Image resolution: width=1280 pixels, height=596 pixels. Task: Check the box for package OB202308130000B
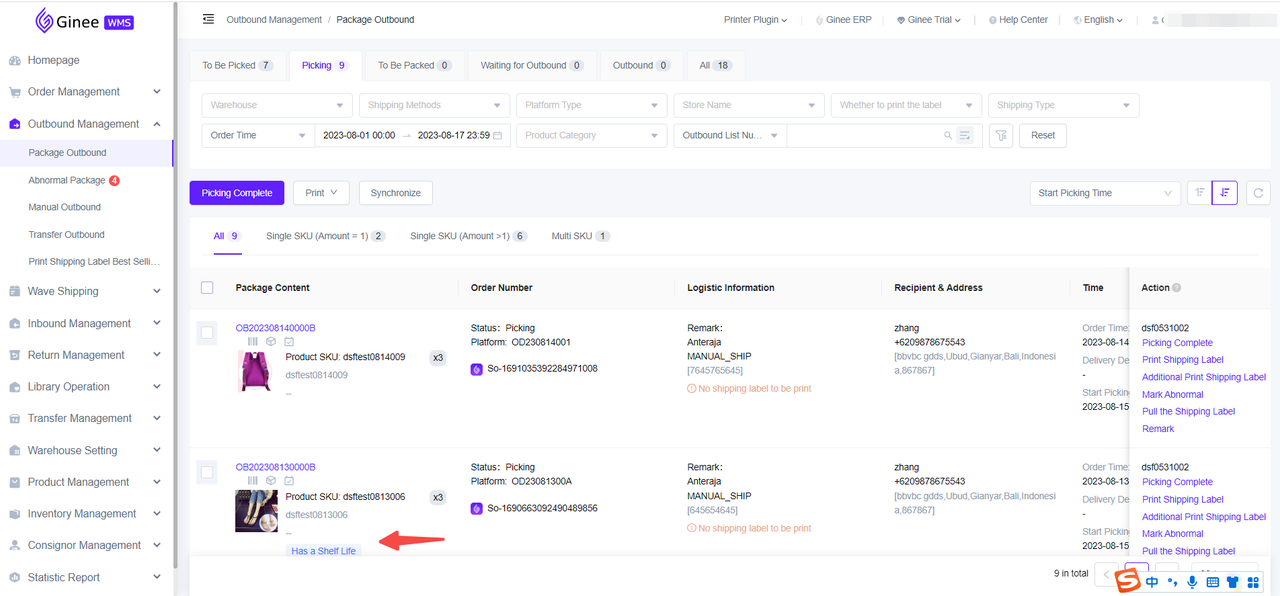coord(207,472)
